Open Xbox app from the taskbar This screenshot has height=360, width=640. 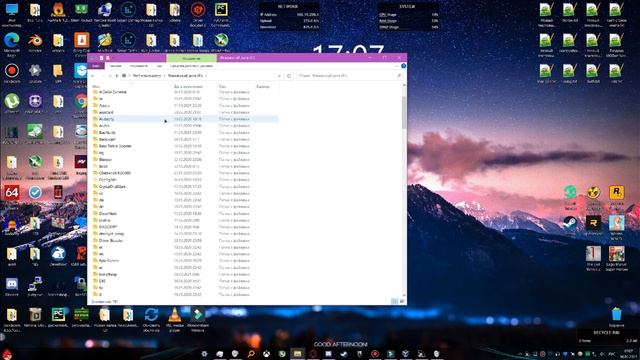[x=266, y=353]
